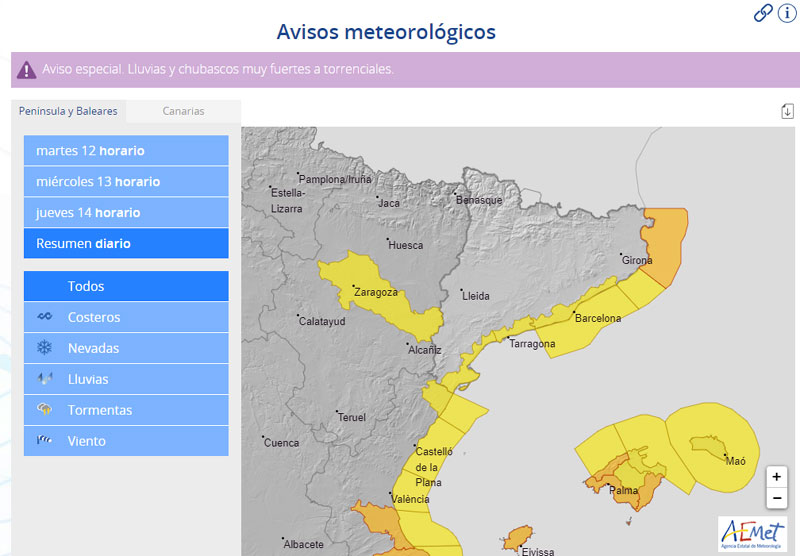Screen dimensions: 800x556
Task: Show jueves 14 horario warnings
Action: click(126, 213)
